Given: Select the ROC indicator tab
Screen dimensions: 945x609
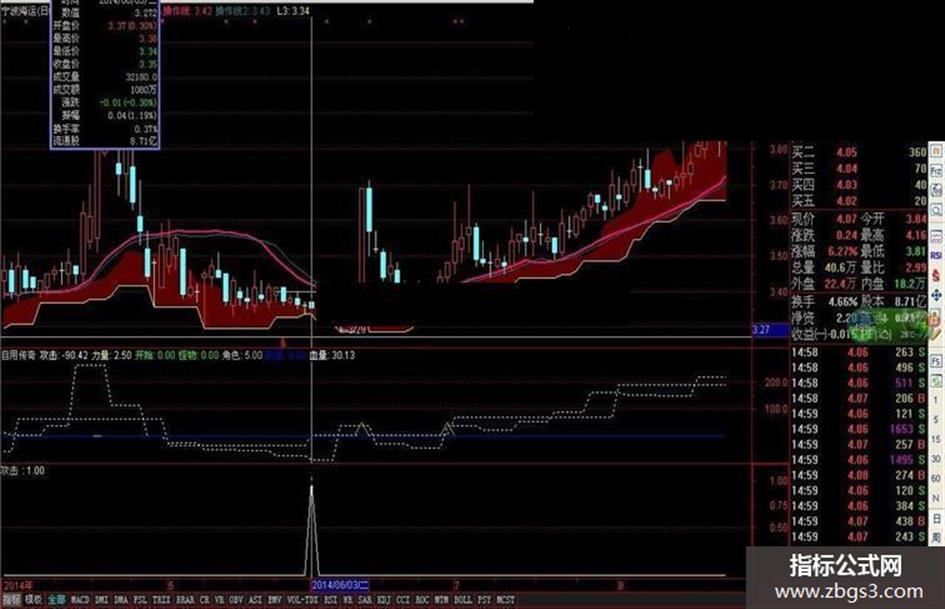Looking at the screenshot, I should 422,599.
